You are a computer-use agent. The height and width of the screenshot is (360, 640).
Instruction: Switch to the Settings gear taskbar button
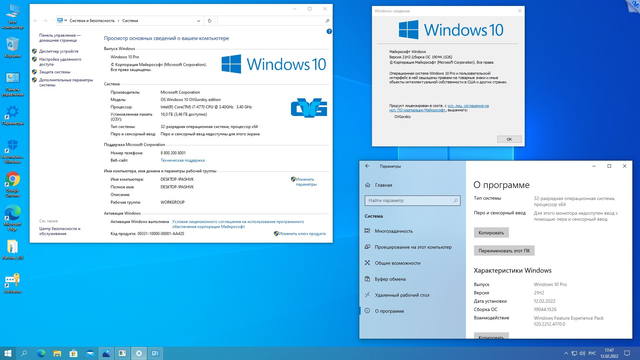pyautogui.click(x=139, y=353)
